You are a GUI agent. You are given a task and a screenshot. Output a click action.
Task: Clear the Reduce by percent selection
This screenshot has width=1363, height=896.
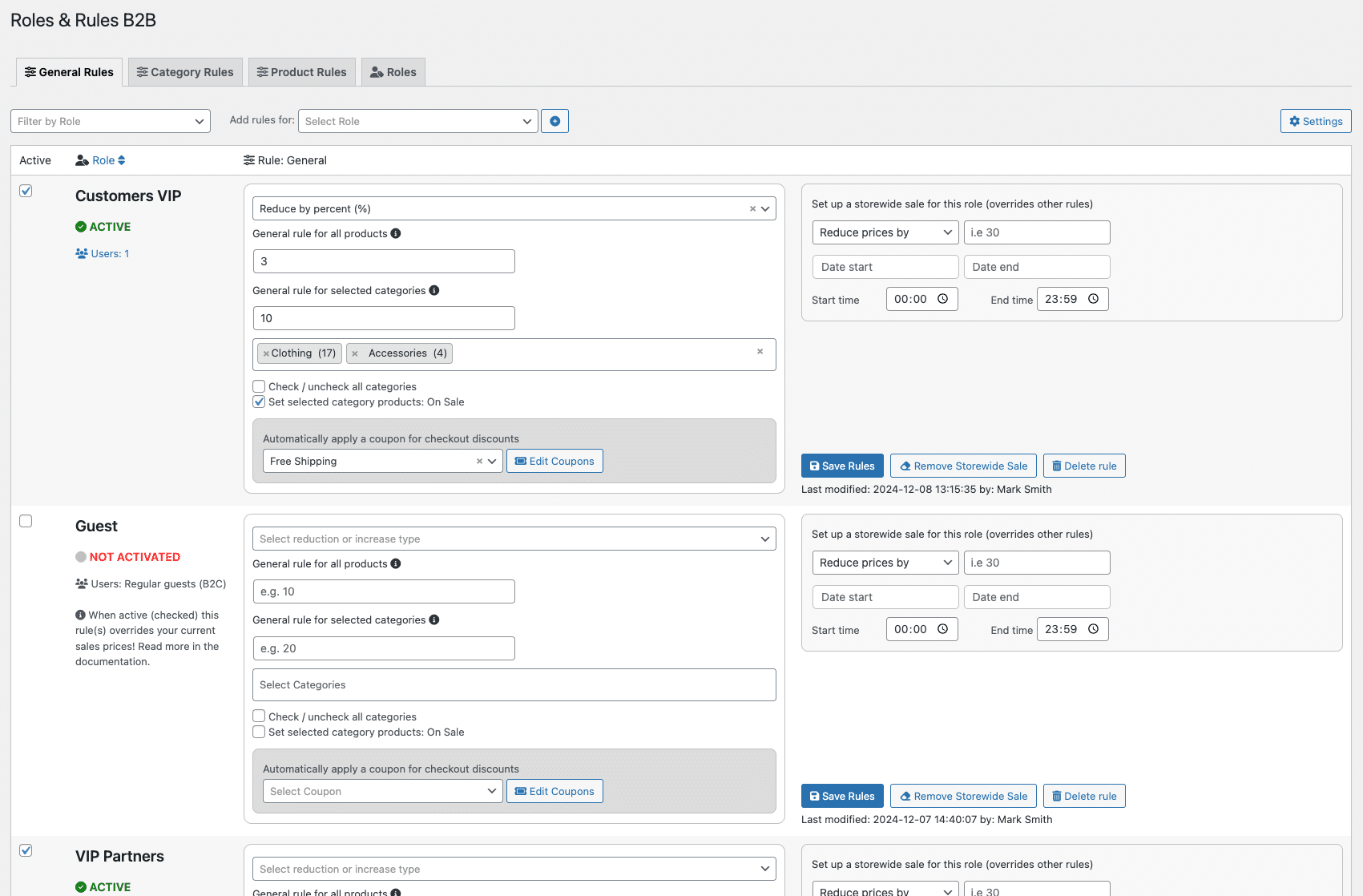click(752, 208)
